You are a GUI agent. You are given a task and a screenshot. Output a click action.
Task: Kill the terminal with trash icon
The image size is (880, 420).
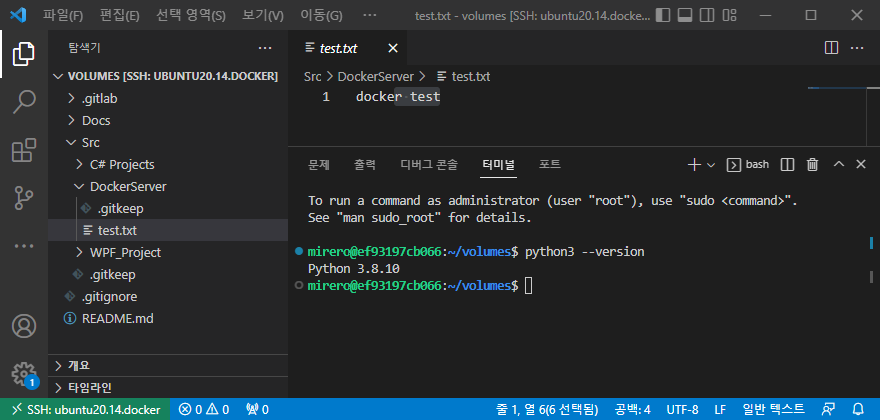coord(812,165)
